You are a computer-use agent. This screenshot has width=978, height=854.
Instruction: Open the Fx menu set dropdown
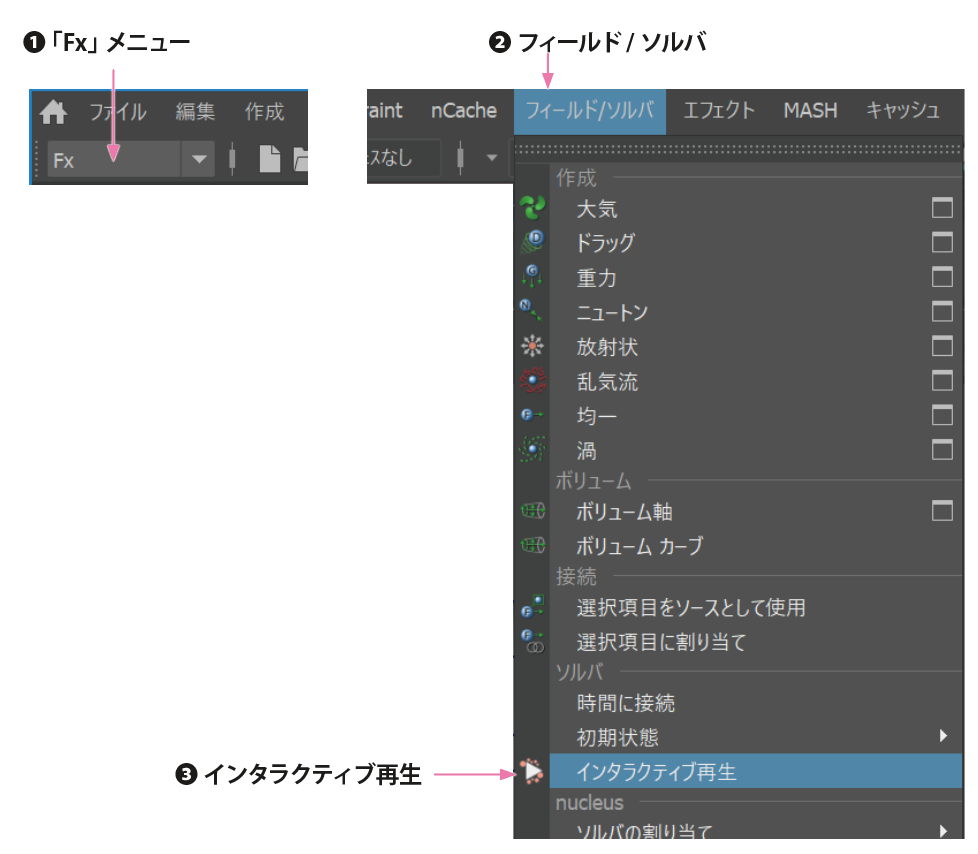tap(200, 158)
